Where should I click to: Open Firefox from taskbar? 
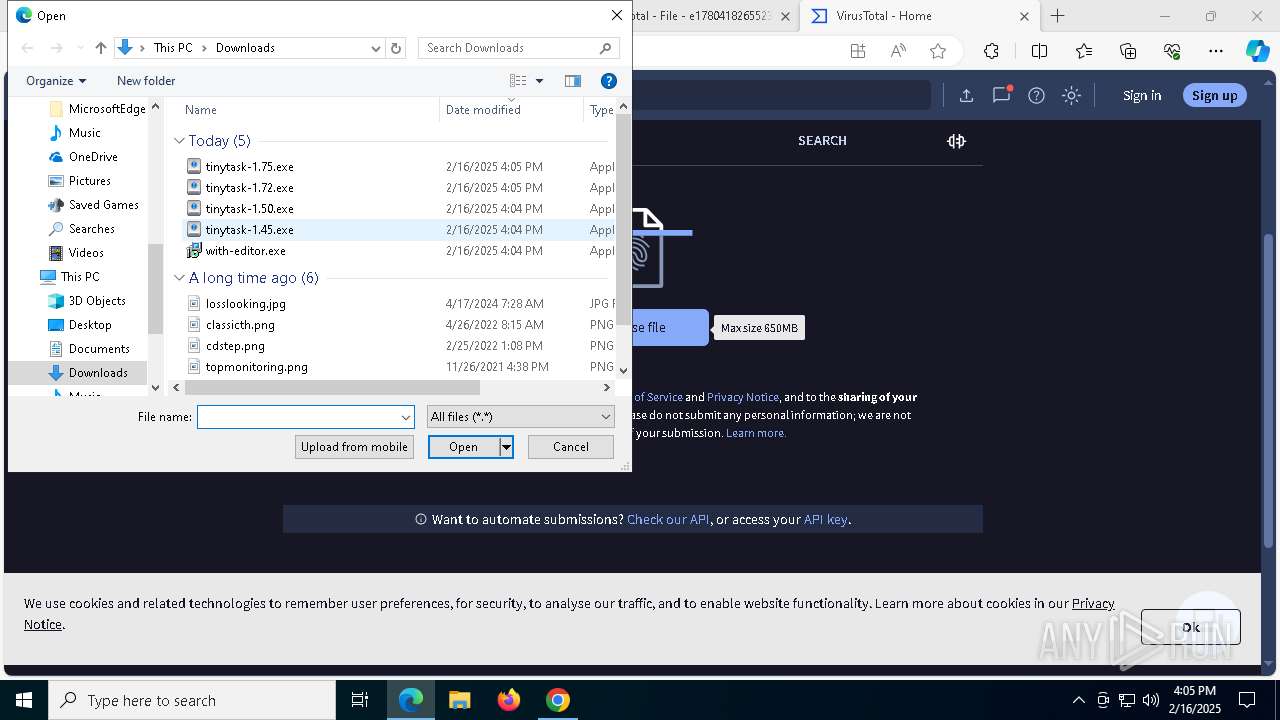click(x=509, y=700)
